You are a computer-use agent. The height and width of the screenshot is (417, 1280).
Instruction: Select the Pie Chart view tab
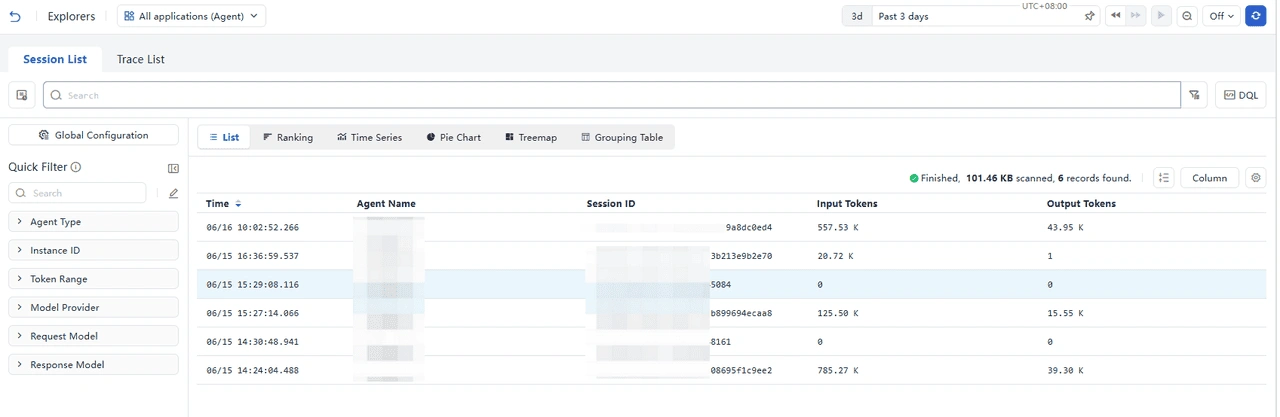click(x=453, y=137)
